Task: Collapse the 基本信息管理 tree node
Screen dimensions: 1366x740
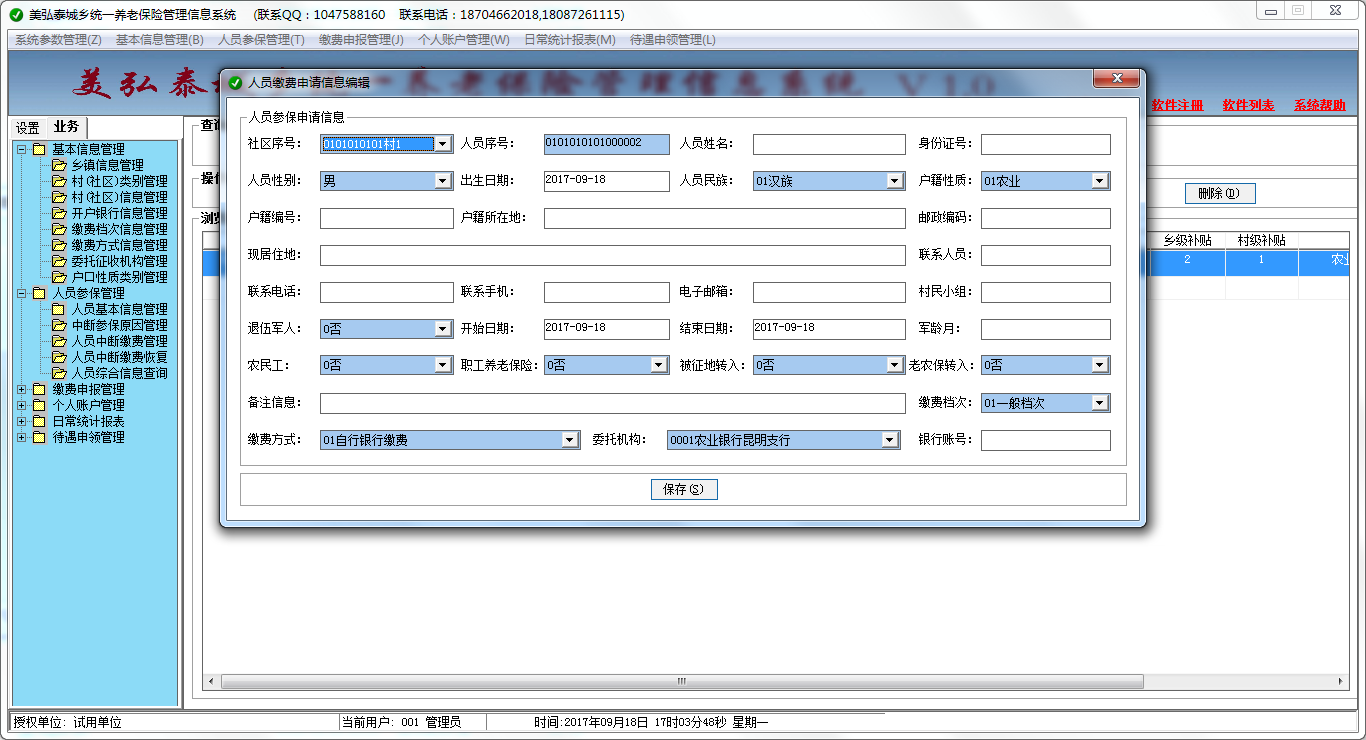Action: pos(22,149)
